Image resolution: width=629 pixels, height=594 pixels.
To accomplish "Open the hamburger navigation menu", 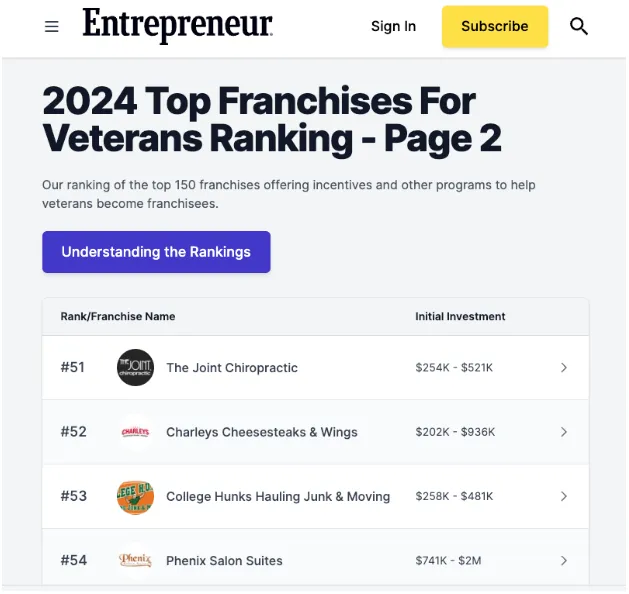I will [x=52, y=27].
